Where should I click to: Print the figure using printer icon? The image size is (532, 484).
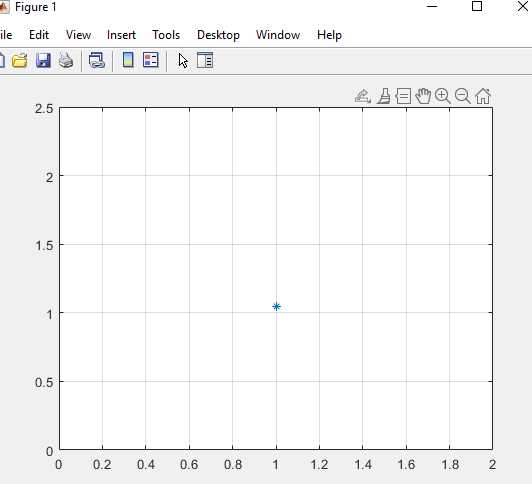66,61
